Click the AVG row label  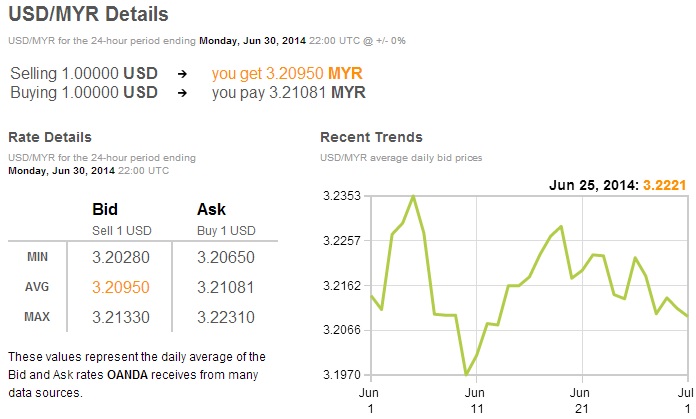tap(37, 287)
